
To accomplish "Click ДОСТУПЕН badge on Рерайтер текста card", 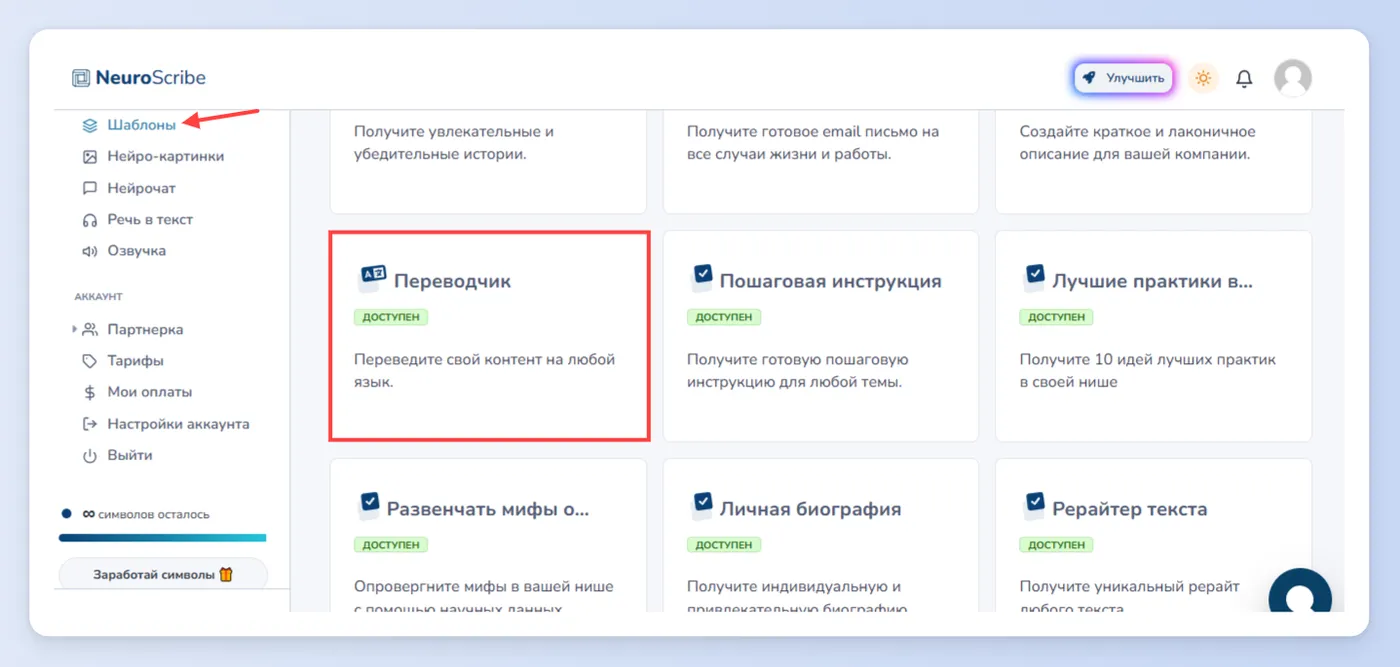I will click(1056, 545).
